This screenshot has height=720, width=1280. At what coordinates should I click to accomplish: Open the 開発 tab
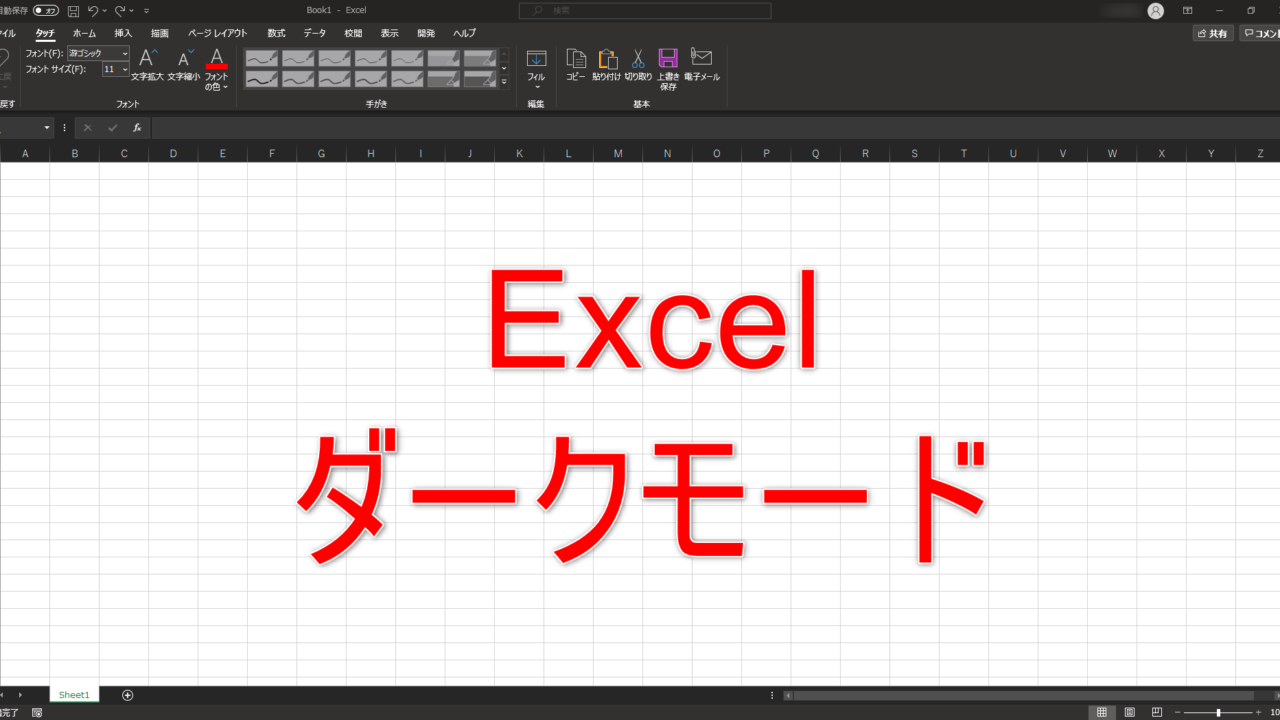(x=426, y=33)
